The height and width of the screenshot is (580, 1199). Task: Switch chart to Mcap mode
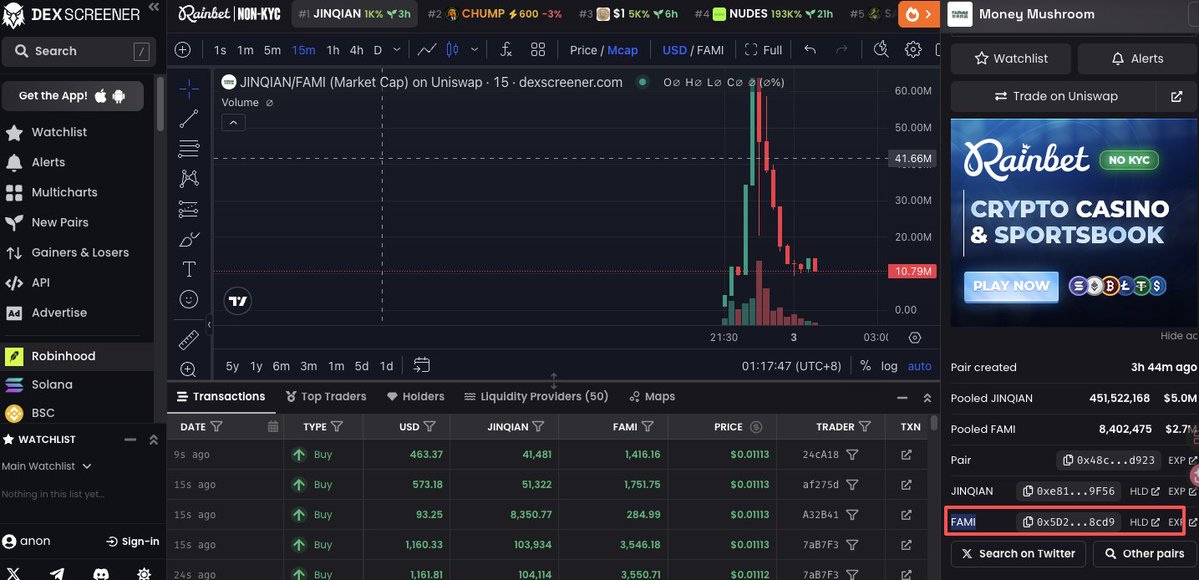622,50
